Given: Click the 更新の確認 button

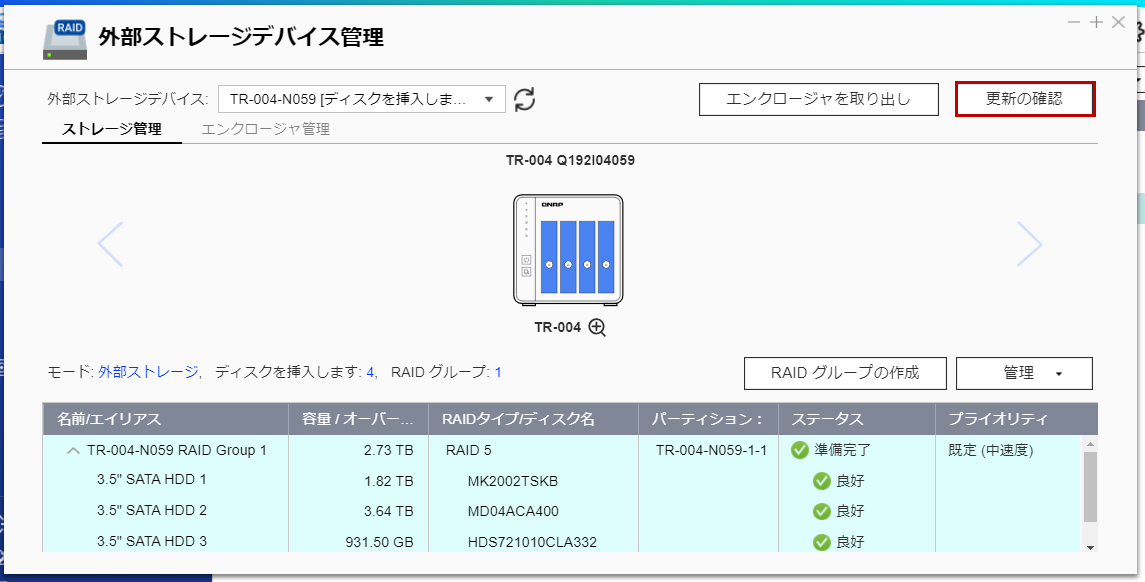Looking at the screenshot, I should tap(1025, 99).
